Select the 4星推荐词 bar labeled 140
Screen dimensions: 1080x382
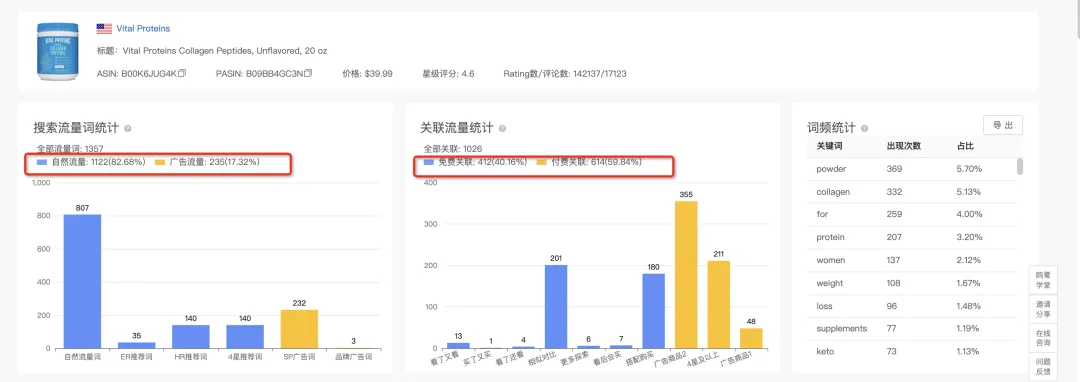245,337
